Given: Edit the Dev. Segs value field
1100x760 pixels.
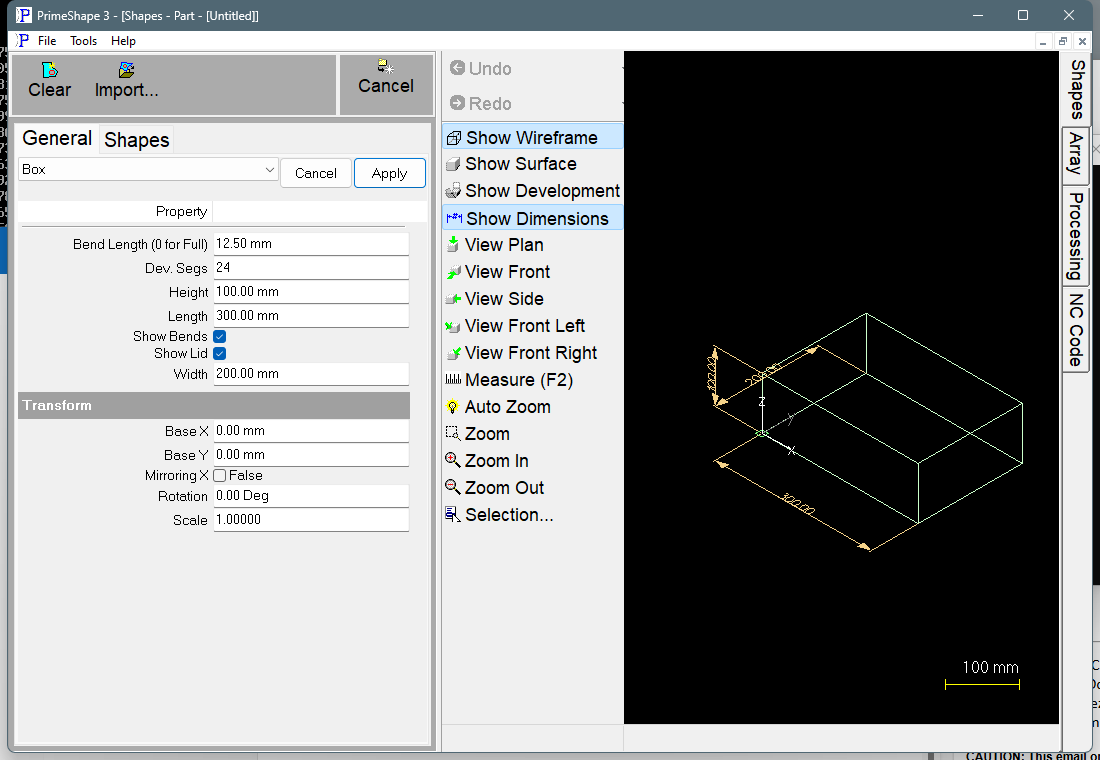Looking at the screenshot, I should click(311, 268).
